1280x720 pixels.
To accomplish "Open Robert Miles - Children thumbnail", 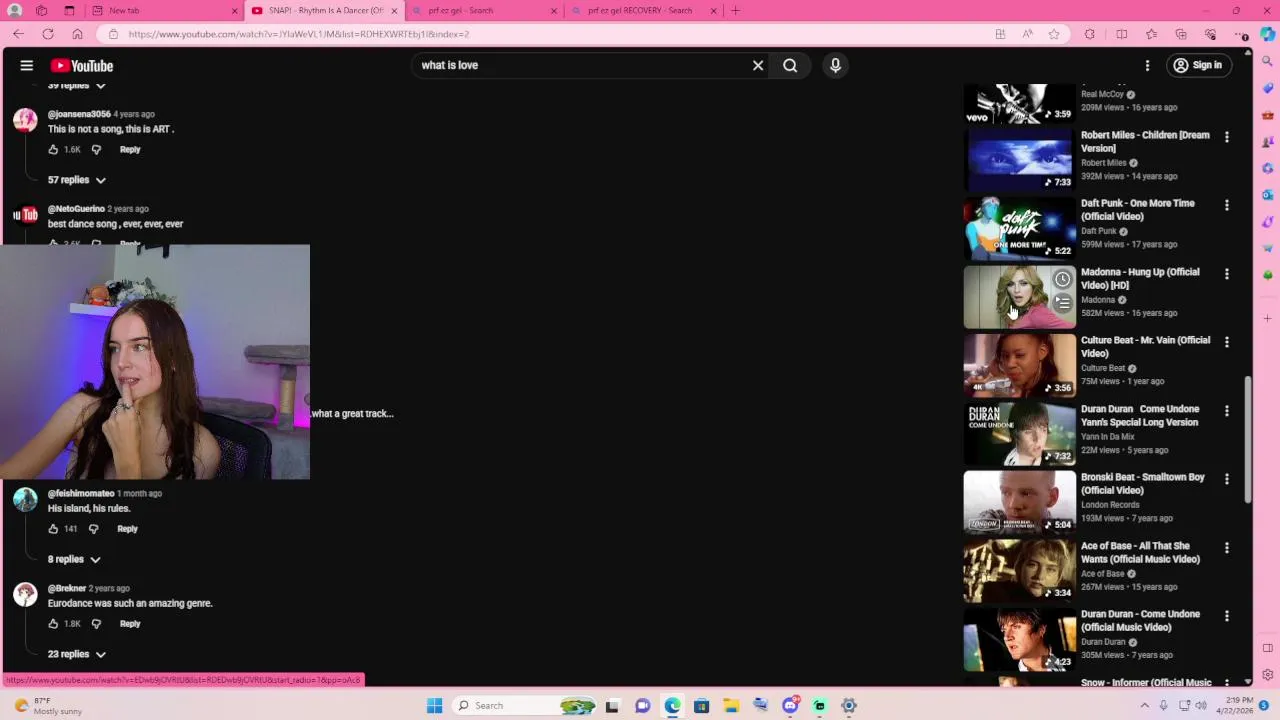I will click(1019, 159).
